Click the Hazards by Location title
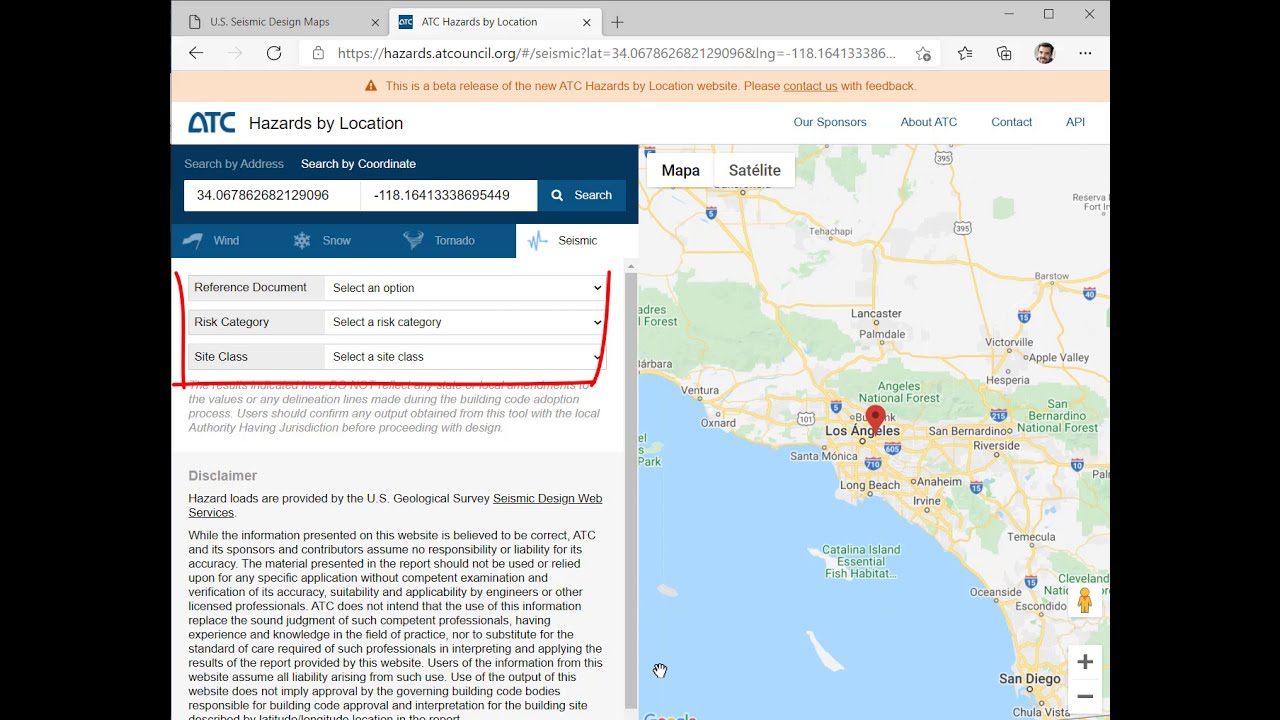The height and width of the screenshot is (720, 1280). click(x=326, y=123)
